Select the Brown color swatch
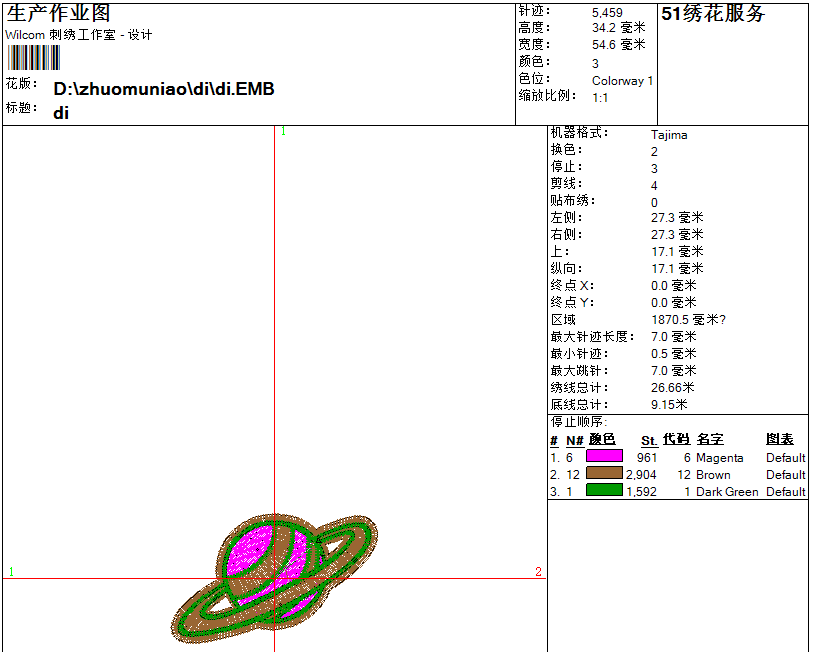 (x=604, y=474)
